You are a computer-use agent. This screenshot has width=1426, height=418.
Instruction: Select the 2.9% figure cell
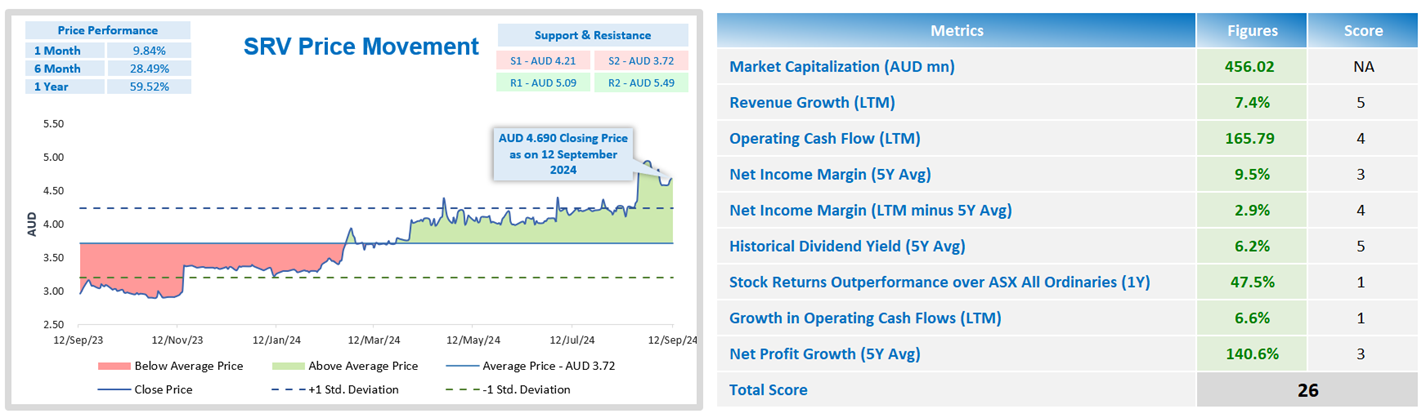(1251, 211)
